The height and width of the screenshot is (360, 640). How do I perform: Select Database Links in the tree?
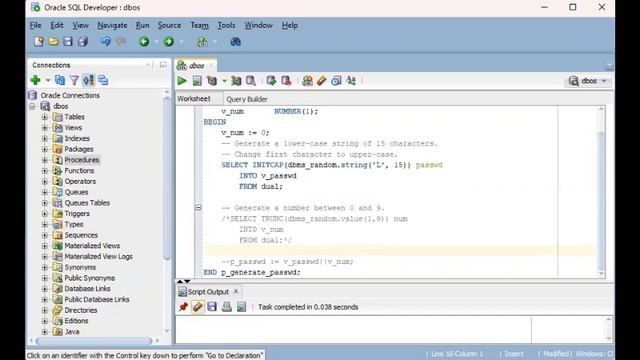click(x=87, y=289)
